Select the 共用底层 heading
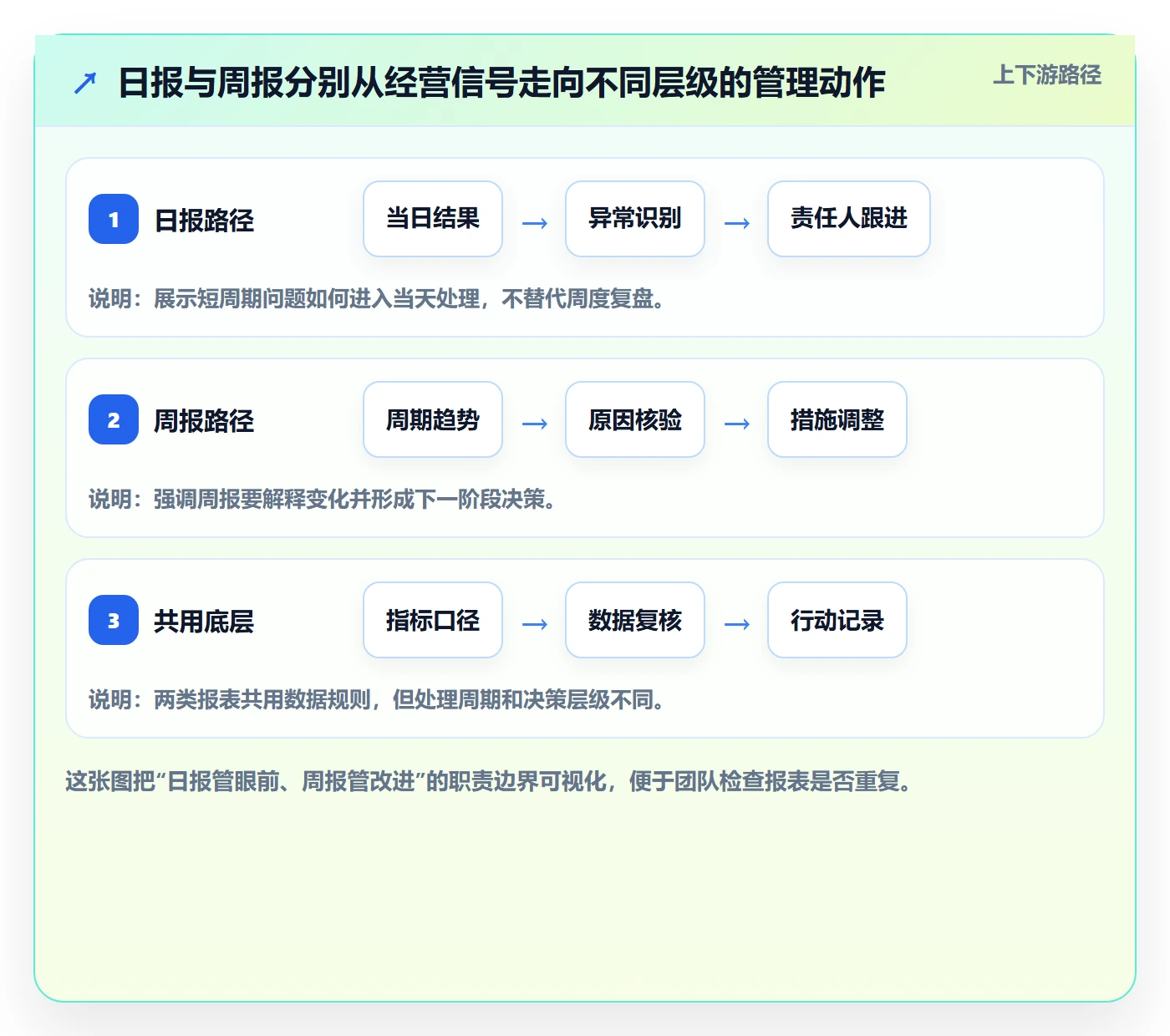Screen dimensions: 1170x1036 coord(204,621)
